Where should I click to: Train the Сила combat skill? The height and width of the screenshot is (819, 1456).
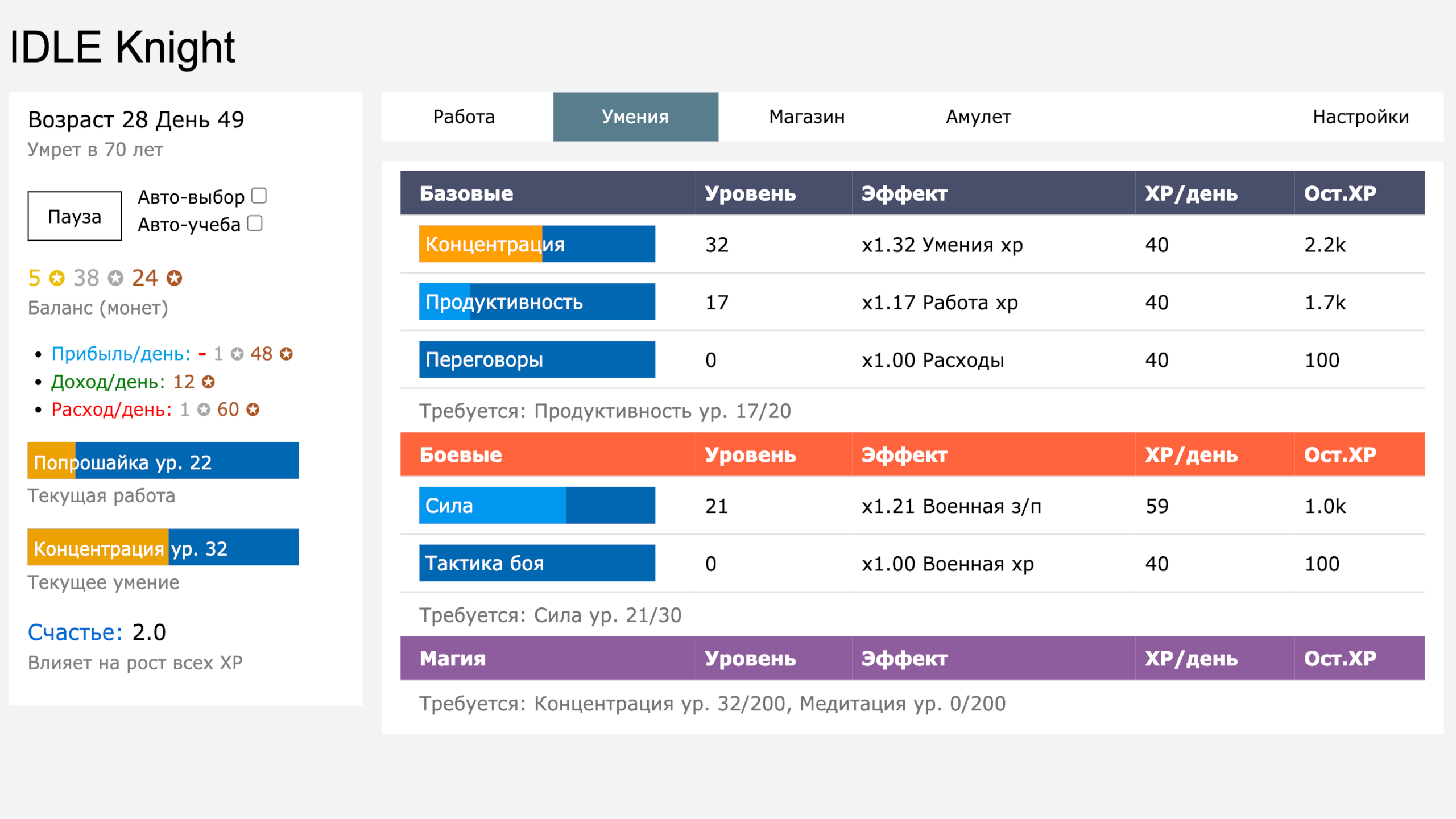pyautogui.click(x=537, y=506)
